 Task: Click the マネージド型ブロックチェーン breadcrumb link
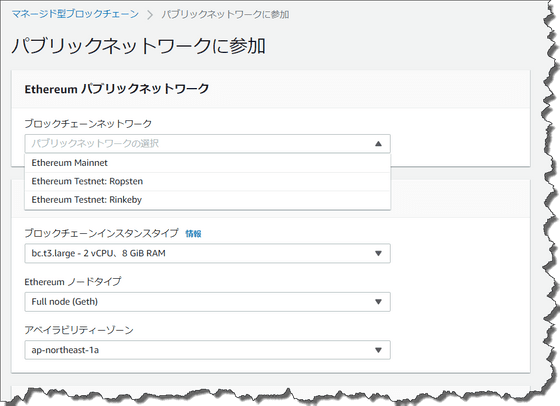coord(75,14)
